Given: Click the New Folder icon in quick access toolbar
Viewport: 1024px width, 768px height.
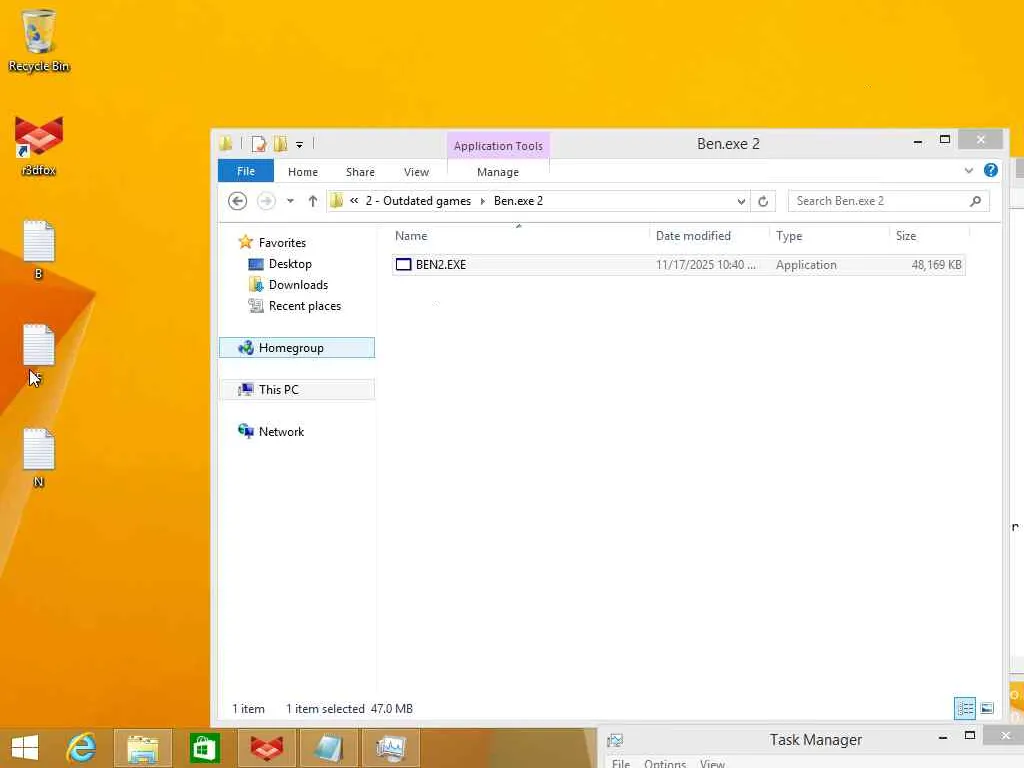Looking at the screenshot, I should (281, 144).
